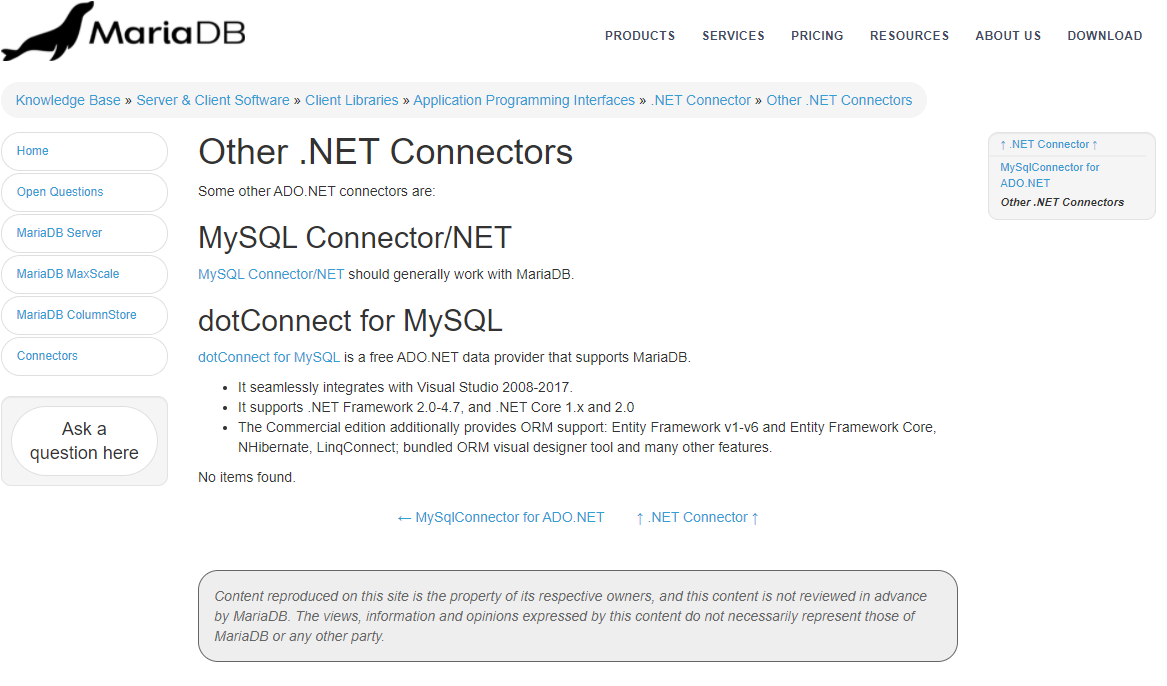
Task: Open the Open Questions sidebar item
Action: [85, 192]
